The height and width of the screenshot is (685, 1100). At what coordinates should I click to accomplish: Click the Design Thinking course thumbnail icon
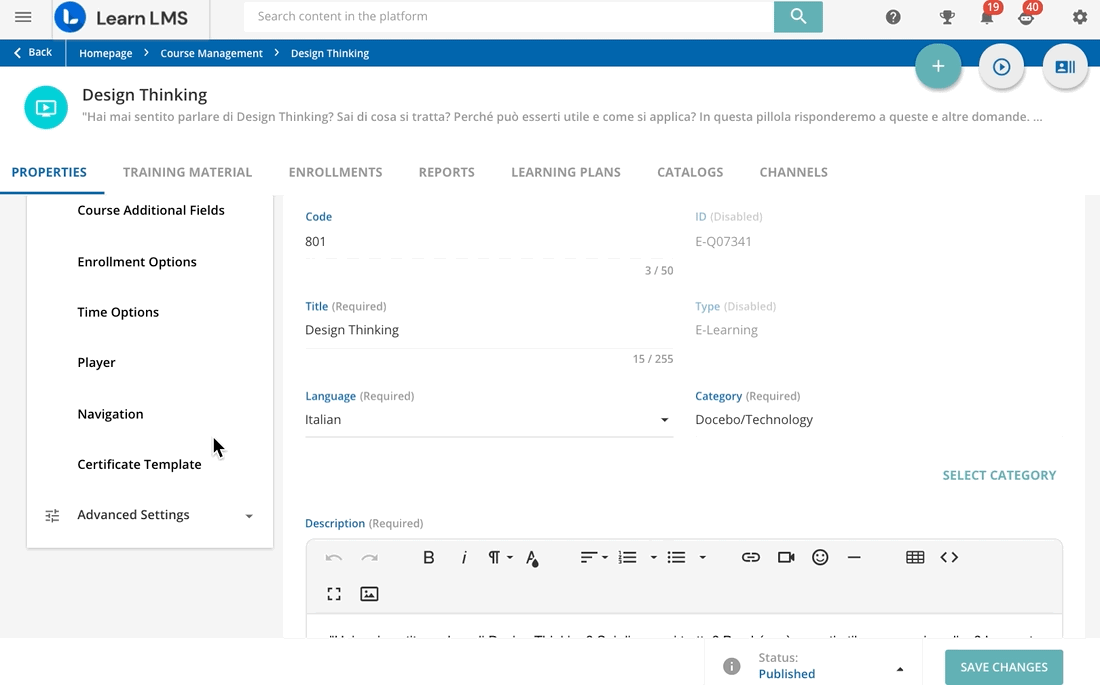point(46,107)
